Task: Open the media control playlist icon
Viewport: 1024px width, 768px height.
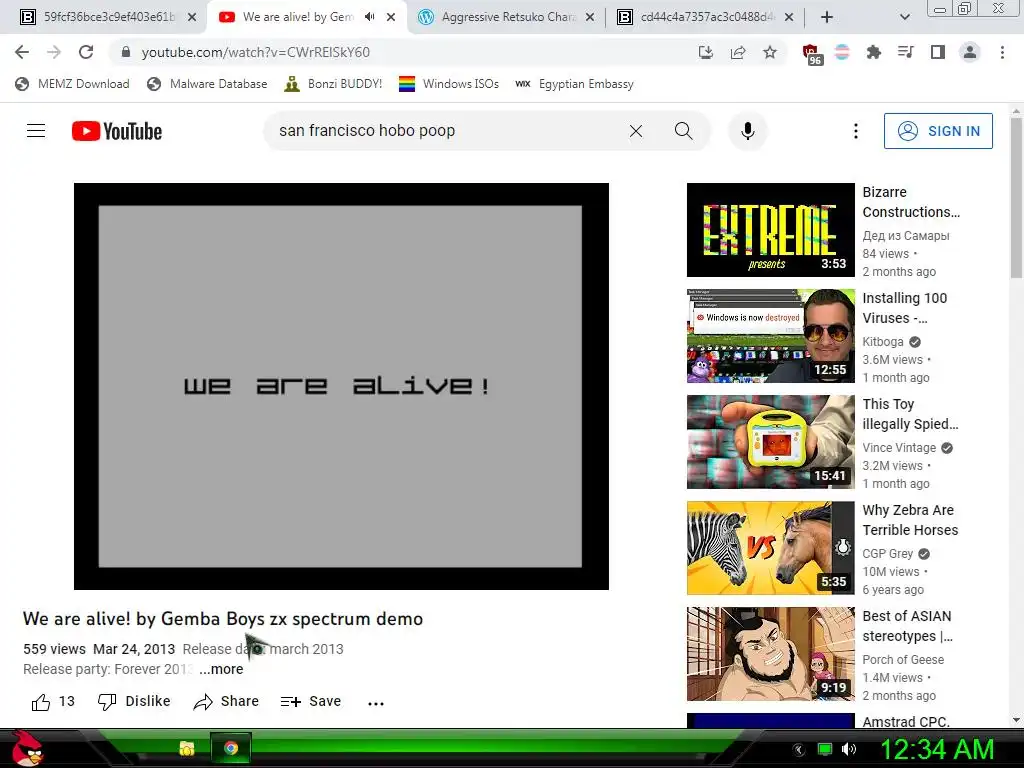Action: point(906,52)
